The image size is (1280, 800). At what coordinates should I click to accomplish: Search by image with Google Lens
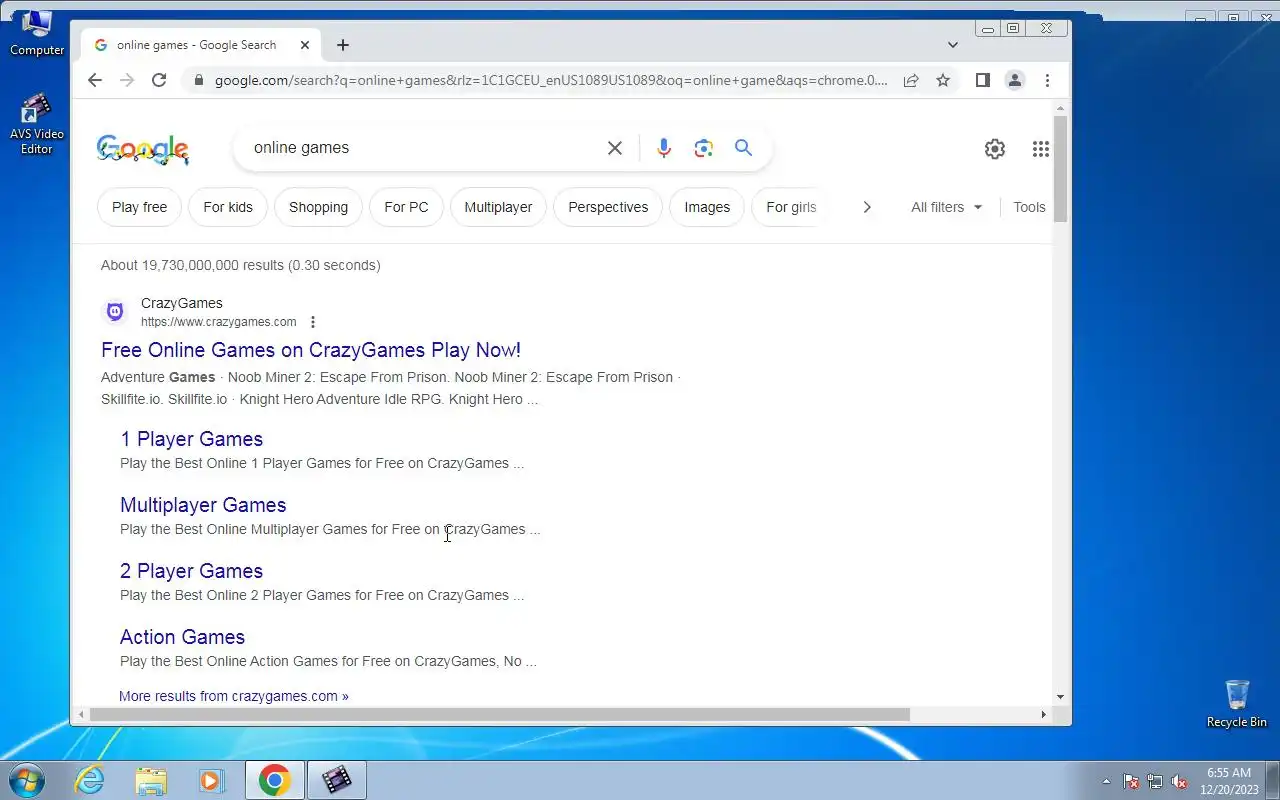click(703, 148)
